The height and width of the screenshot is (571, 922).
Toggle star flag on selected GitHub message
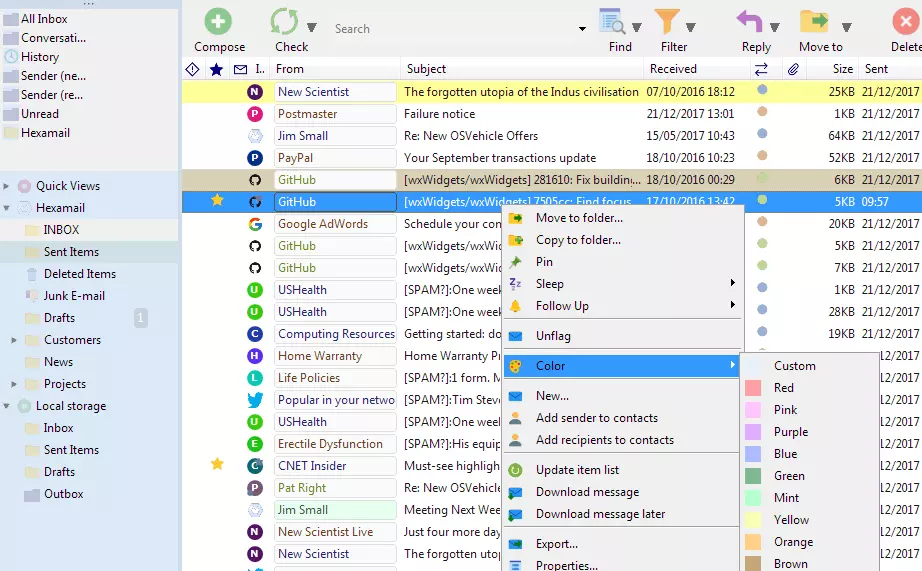pyautogui.click(x=217, y=201)
